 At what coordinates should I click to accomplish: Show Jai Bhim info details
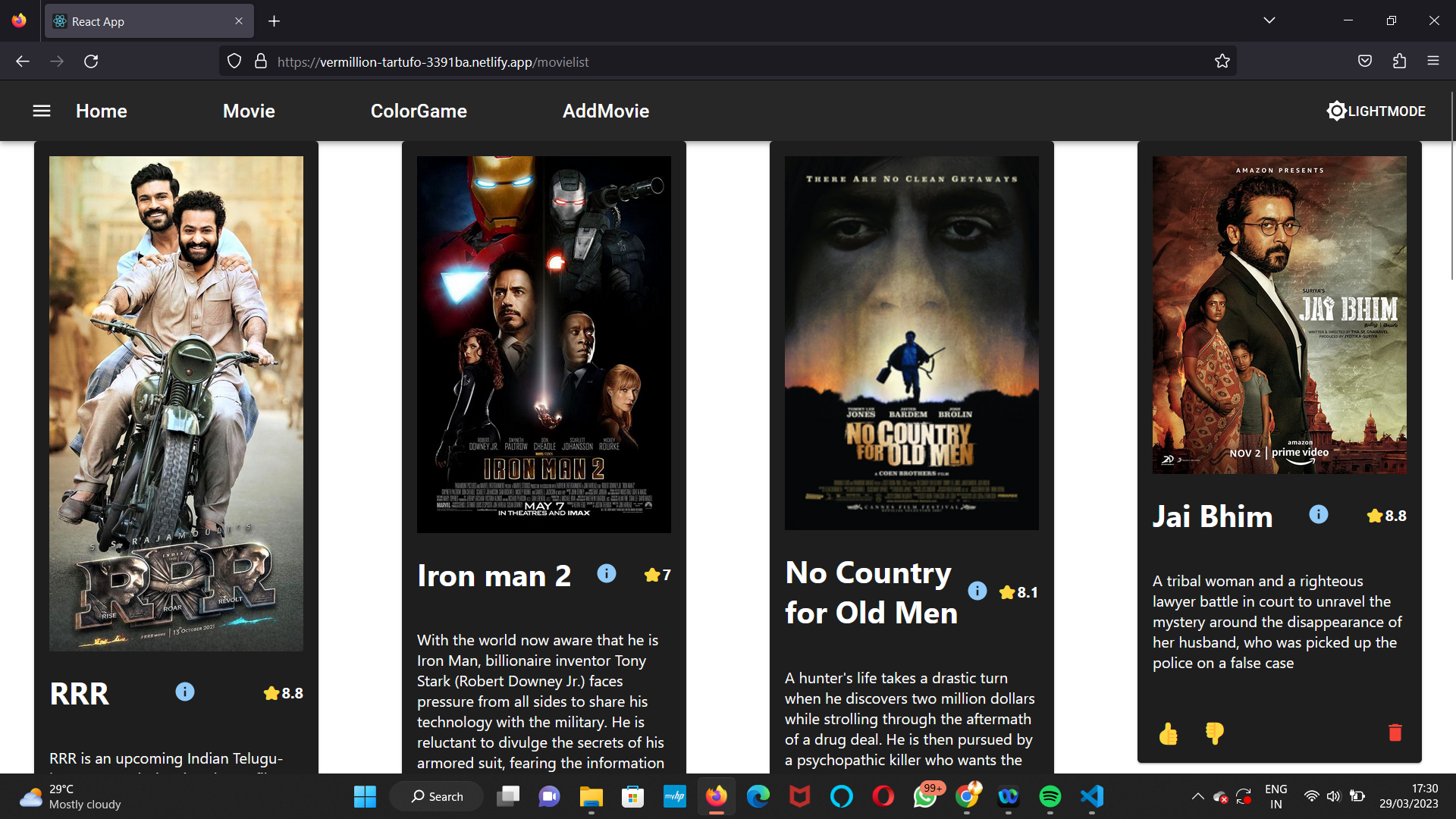point(1319,514)
